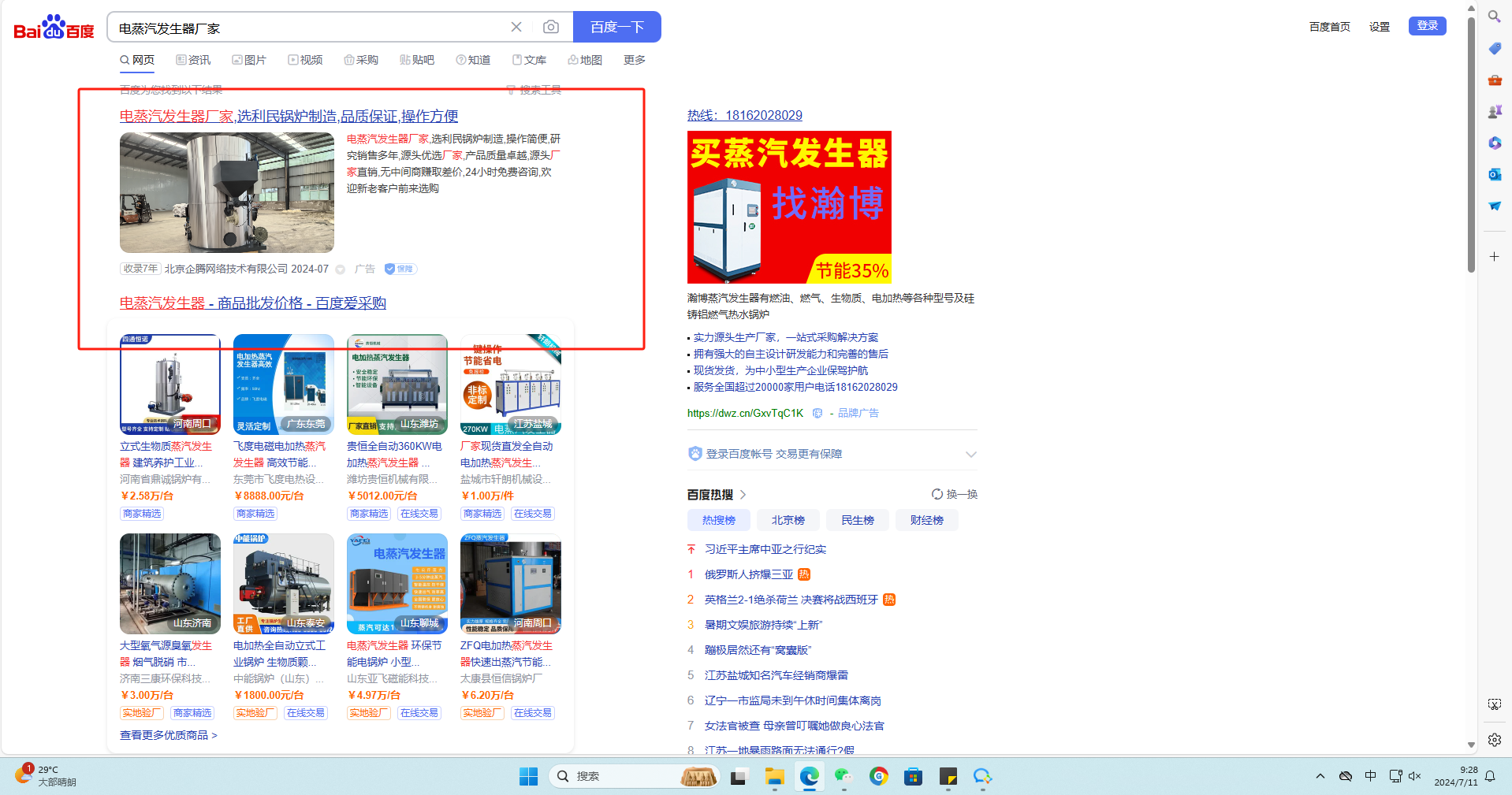Open 贵恒全自动360KW product image
Viewport: 1512px width, 795px height.
tap(397, 384)
